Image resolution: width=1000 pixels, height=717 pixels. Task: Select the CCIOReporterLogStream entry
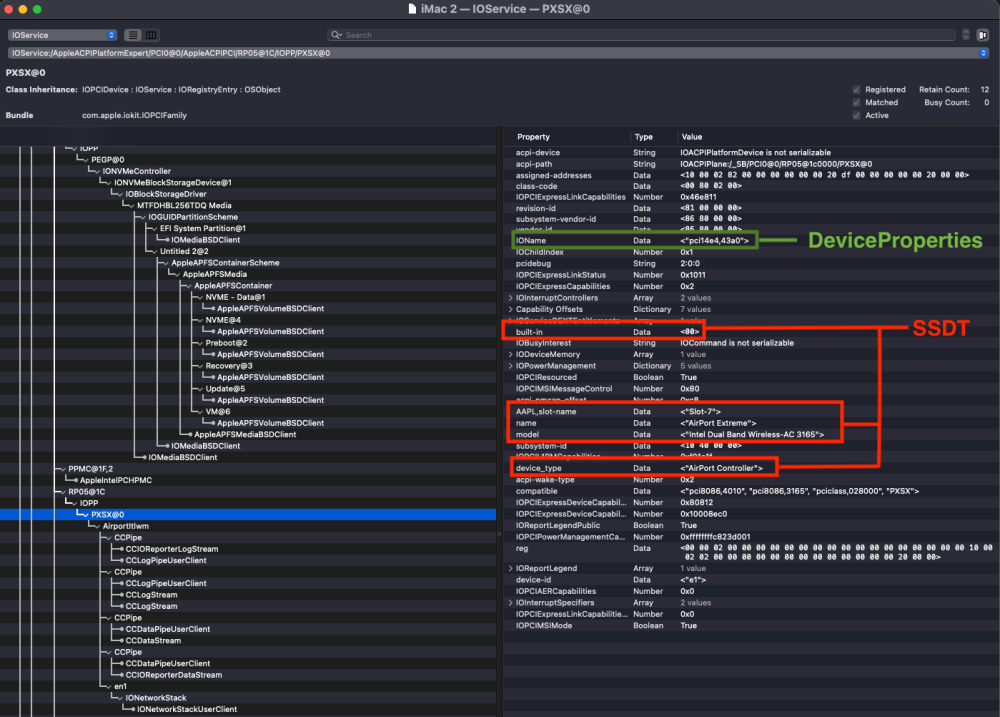(172, 549)
